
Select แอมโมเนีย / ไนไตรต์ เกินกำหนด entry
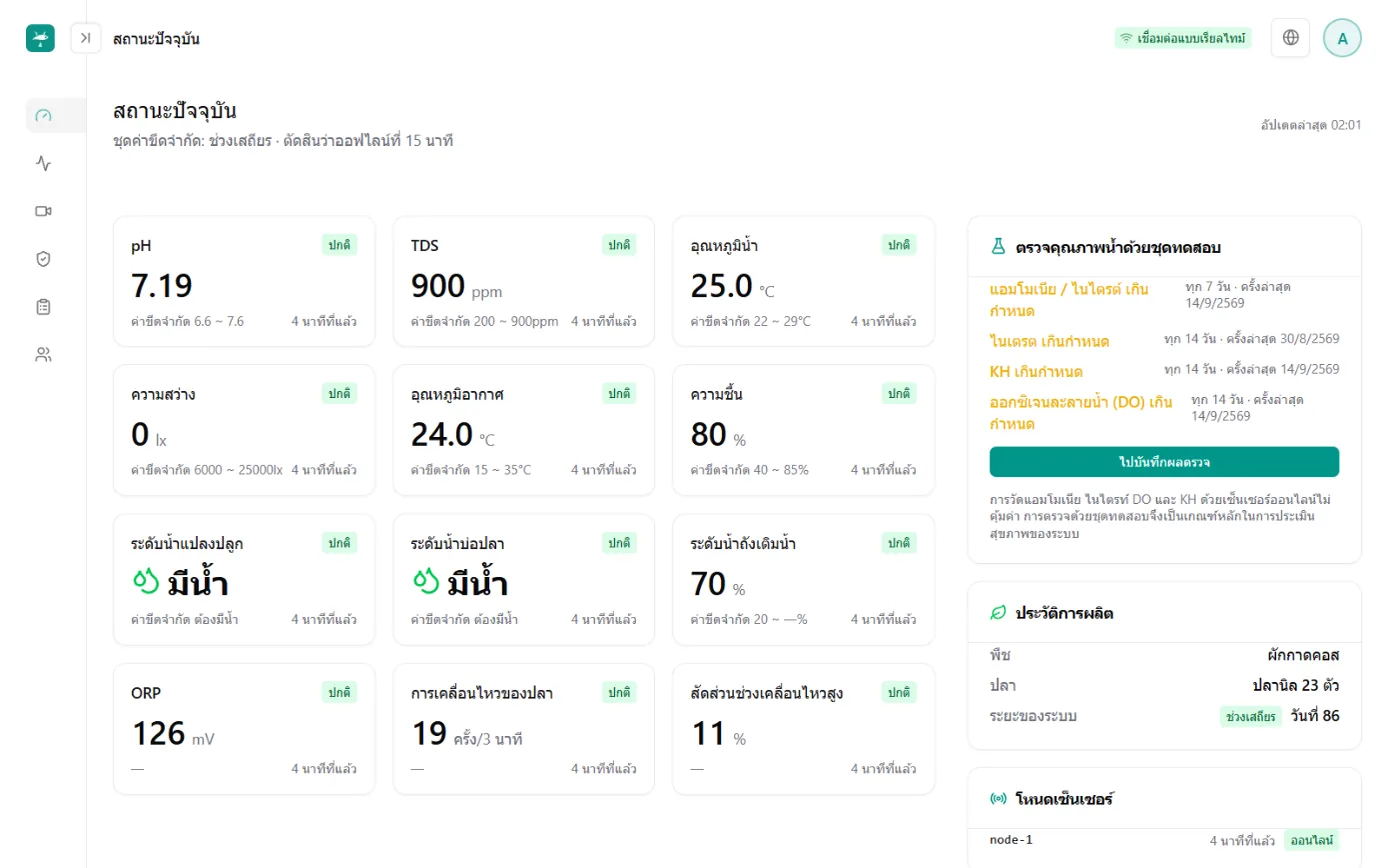(x=1068, y=299)
